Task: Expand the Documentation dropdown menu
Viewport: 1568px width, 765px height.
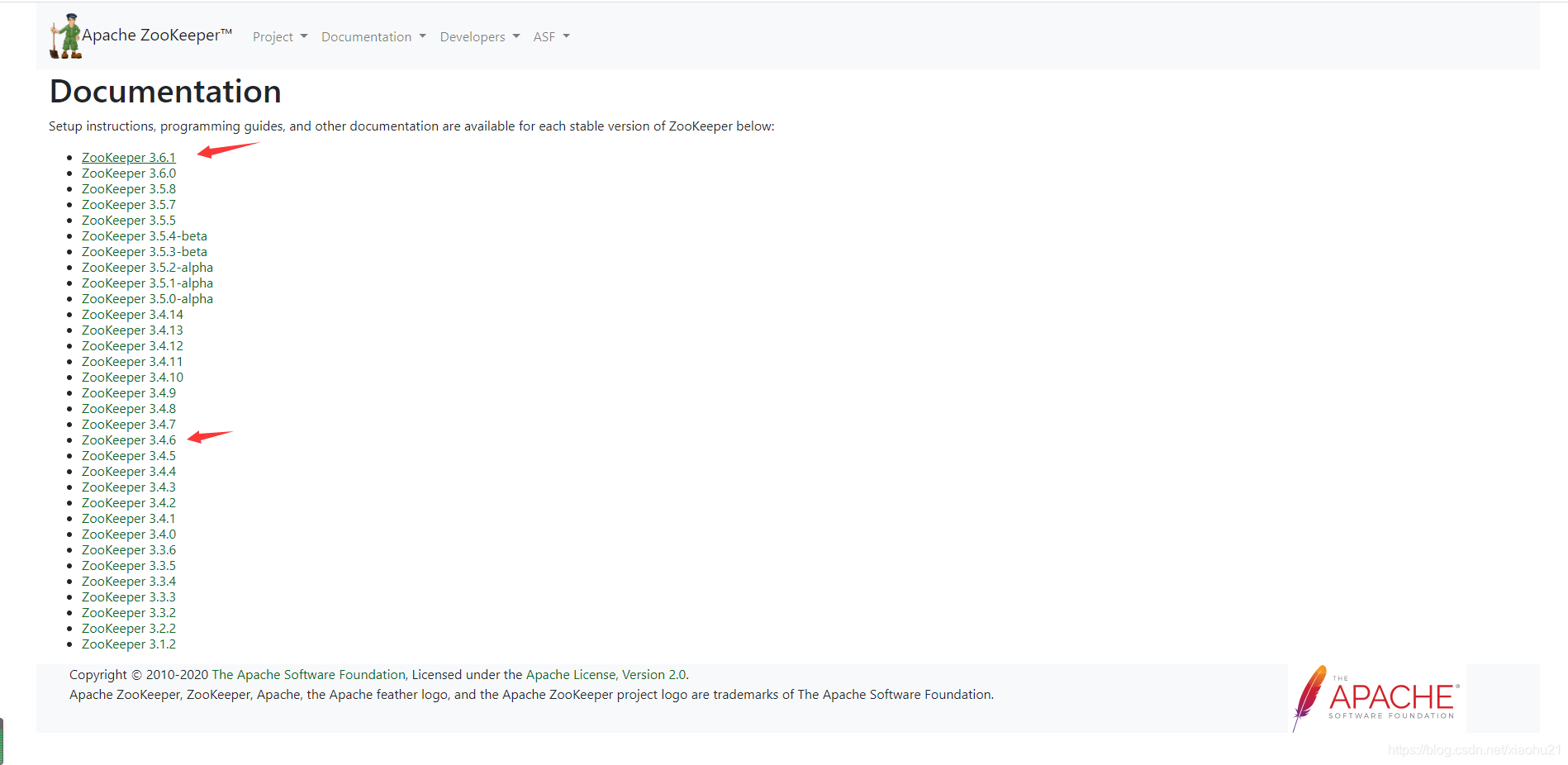Action: 373,37
